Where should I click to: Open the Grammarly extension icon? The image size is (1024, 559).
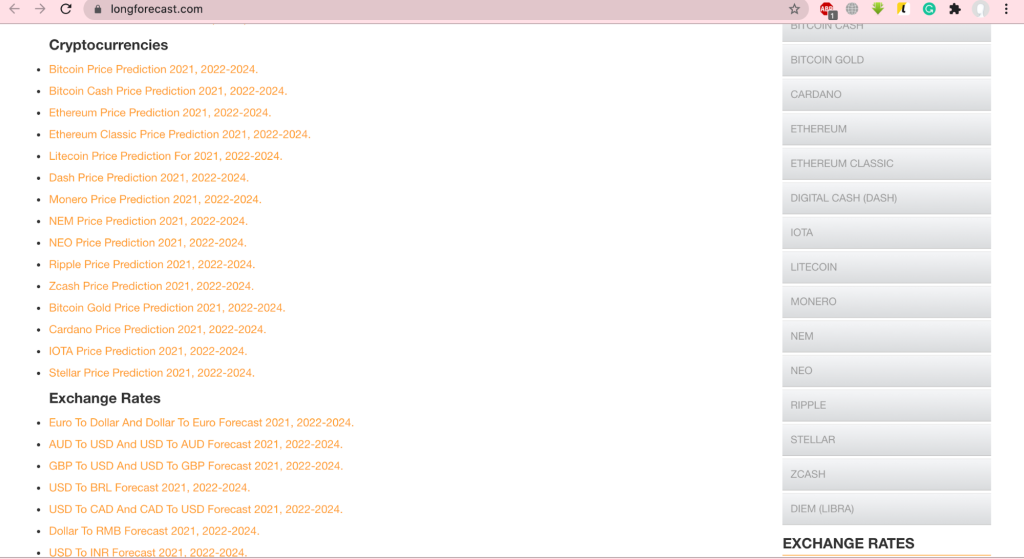929,9
